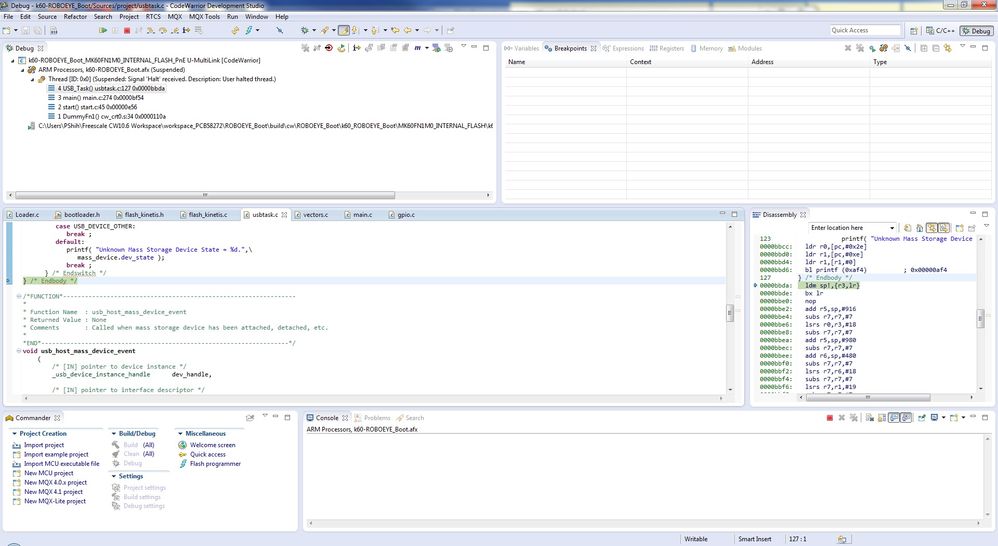Click Go to Home icon in Disassembly toolbar
The height and width of the screenshot is (546, 998).
(x=920, y=228)
